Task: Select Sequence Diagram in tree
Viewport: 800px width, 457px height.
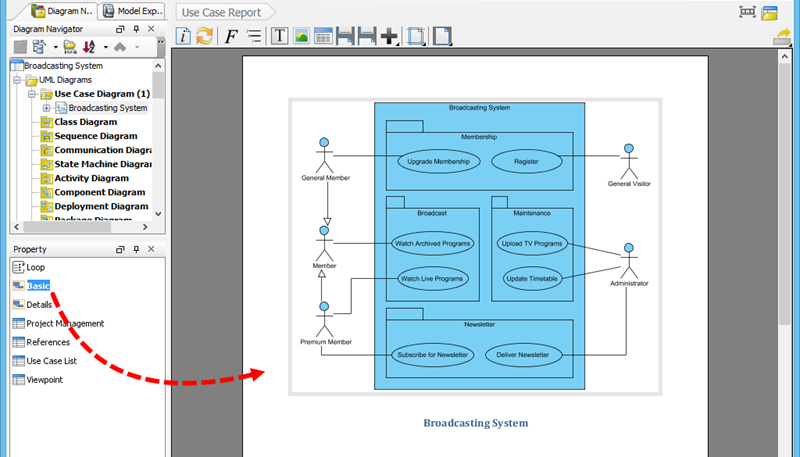Action: (96, 136)
